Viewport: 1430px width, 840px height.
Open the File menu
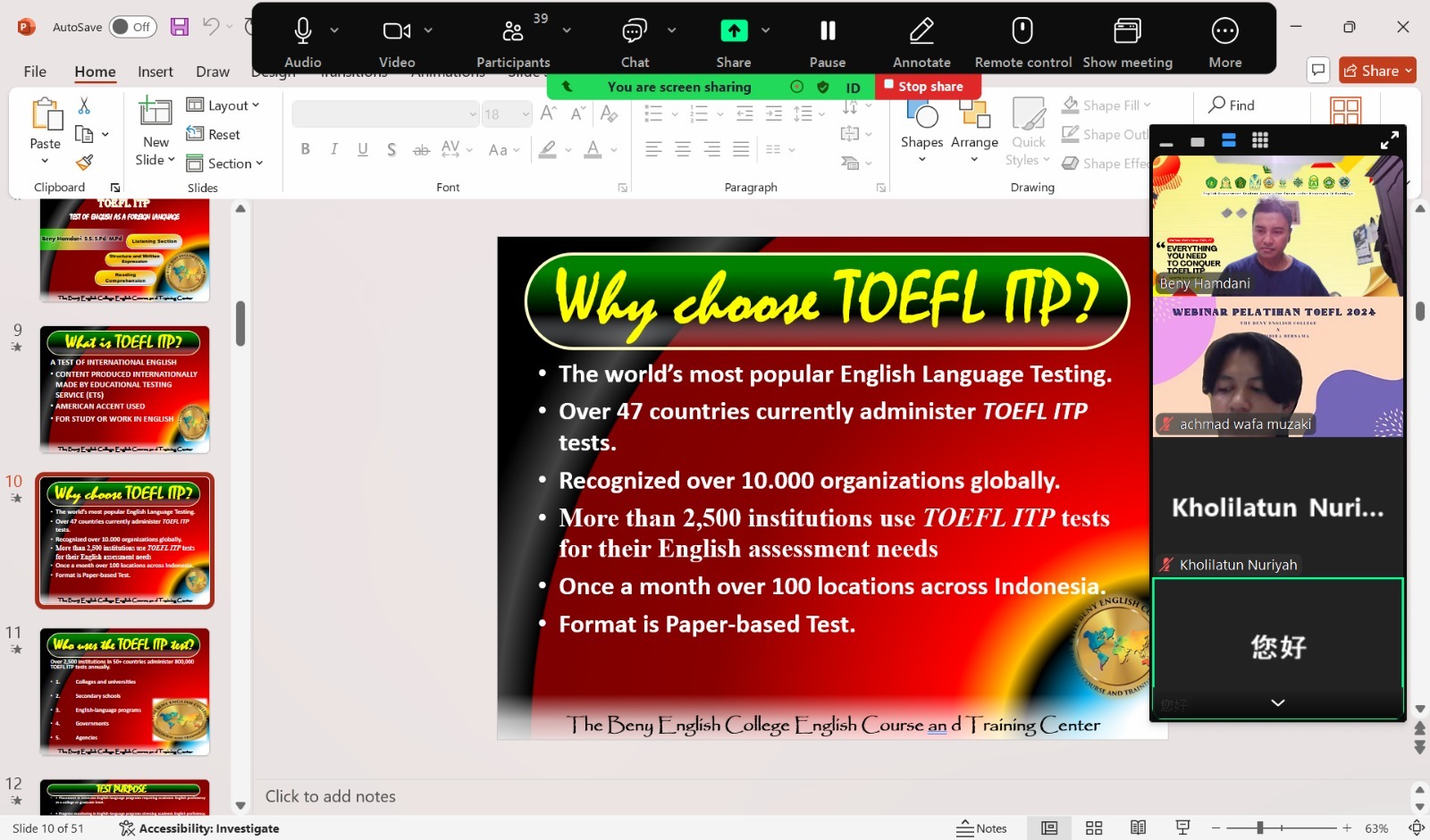point(35,71)
